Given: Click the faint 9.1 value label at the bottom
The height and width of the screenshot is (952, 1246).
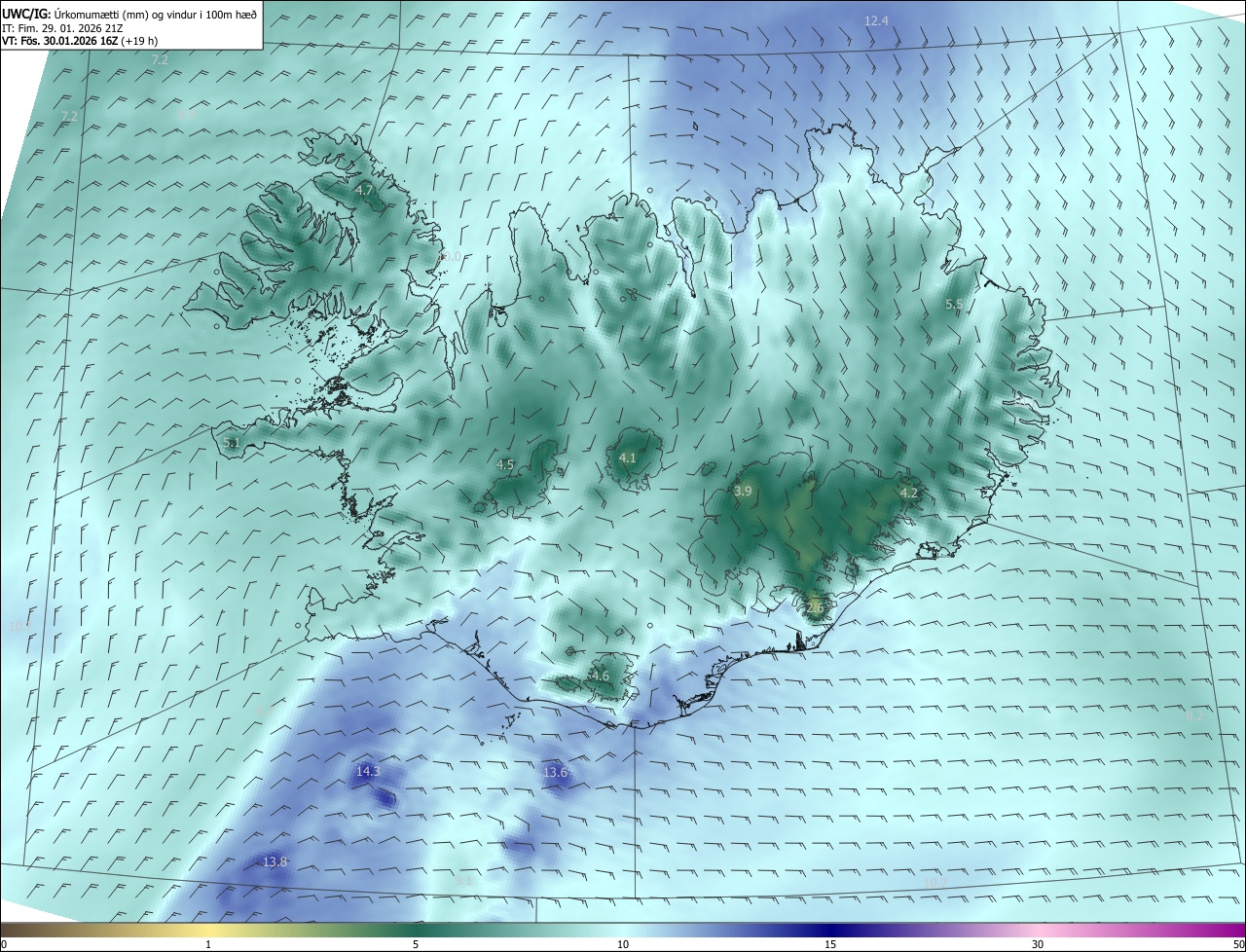Looking at the screenshot, I should (463, 880).
